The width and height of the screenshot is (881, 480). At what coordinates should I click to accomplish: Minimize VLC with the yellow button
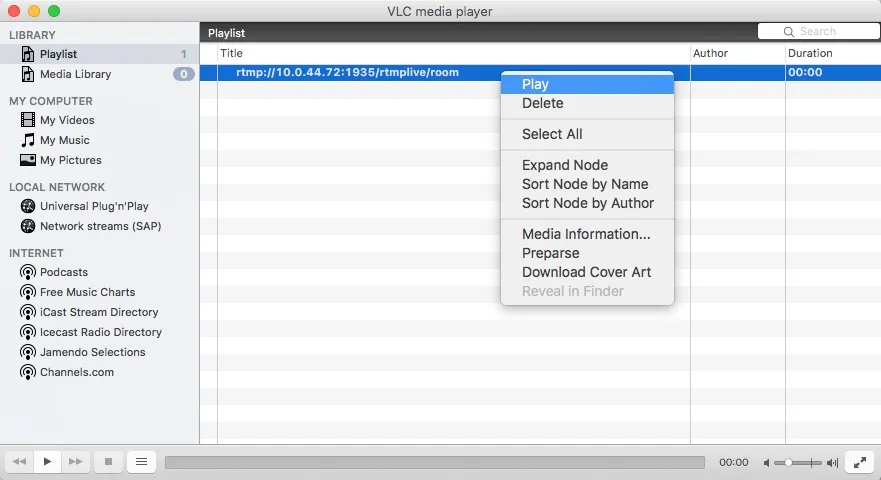click(x=34, y=11)
